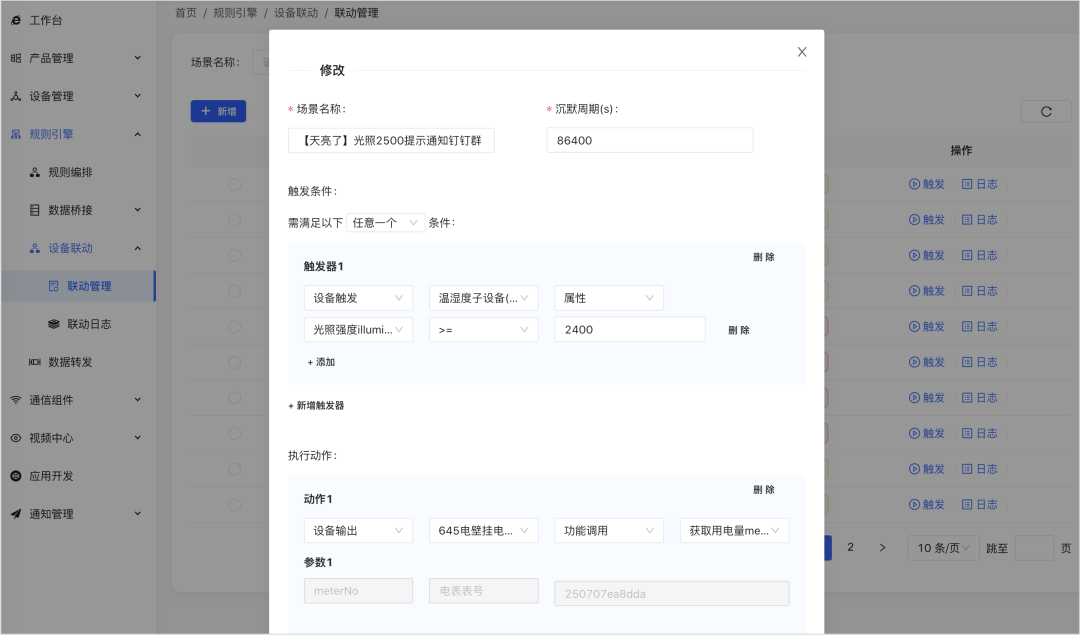Select the last table row radio button
This screenshot has width=1080, height=635.
click(x=234, y=505)
